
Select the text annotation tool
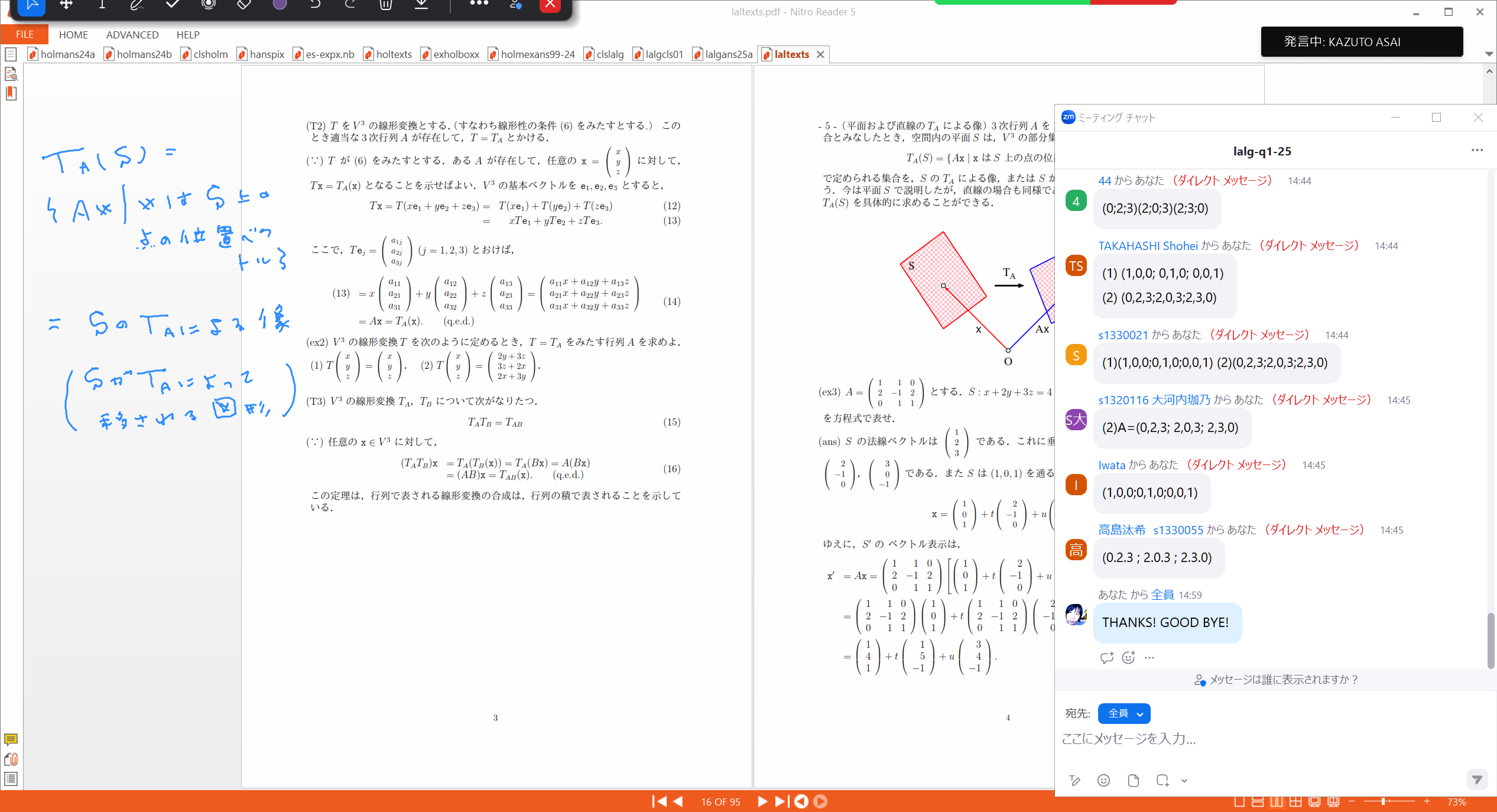(x=102, y=5)
